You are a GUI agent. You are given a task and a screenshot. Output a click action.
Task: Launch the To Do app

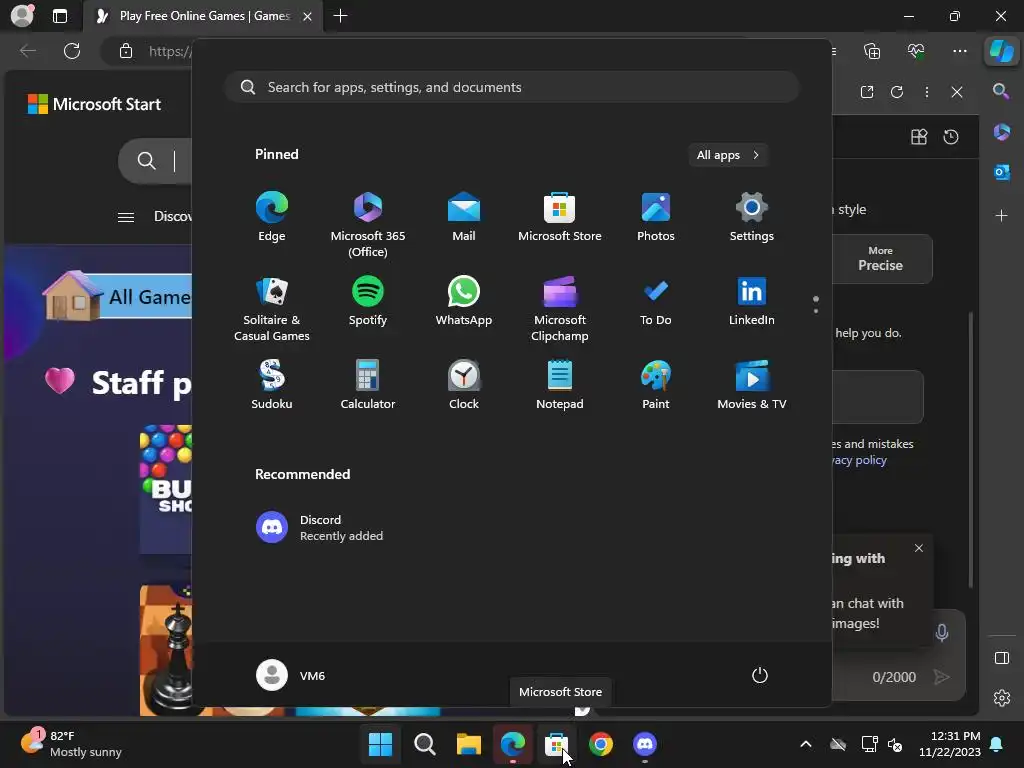tap(656, 301)
